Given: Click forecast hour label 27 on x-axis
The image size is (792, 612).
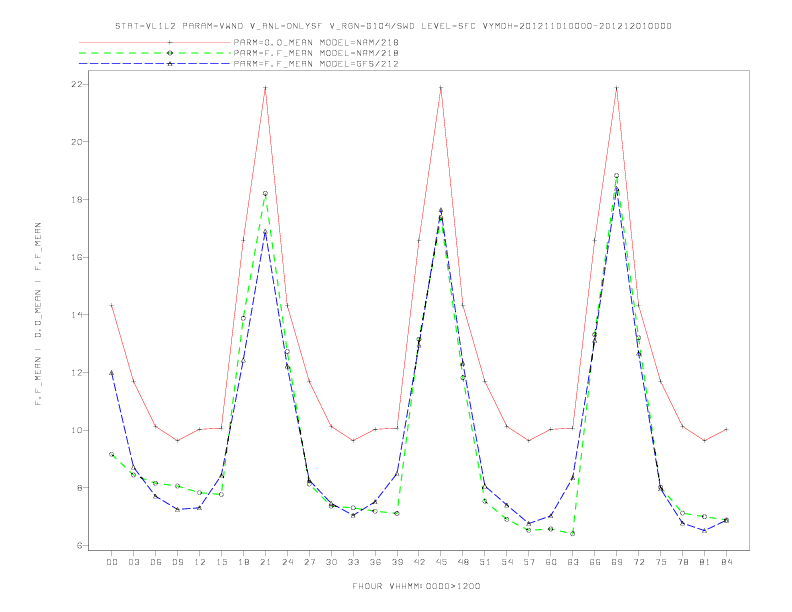Looking at the screenshot, I should pos(309,562).
